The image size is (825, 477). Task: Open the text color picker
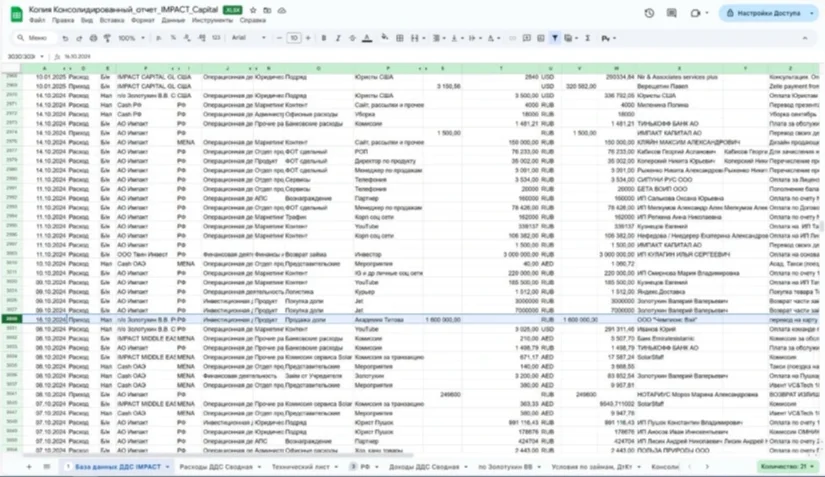tap(367, 38)
